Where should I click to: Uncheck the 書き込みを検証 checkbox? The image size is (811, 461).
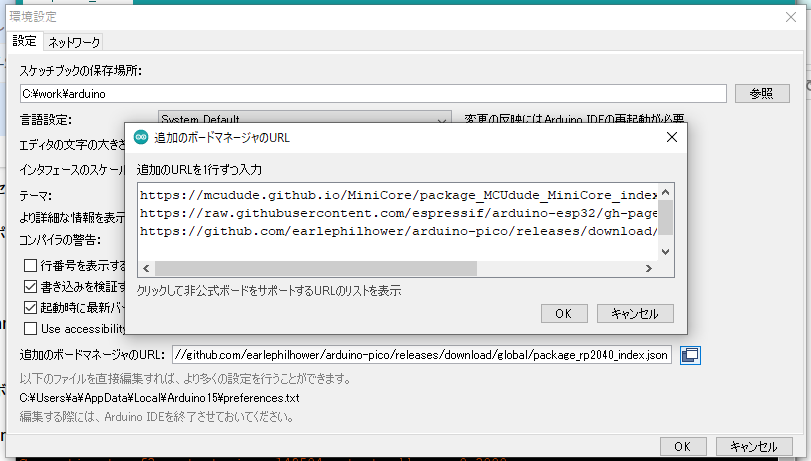(31, 287)
